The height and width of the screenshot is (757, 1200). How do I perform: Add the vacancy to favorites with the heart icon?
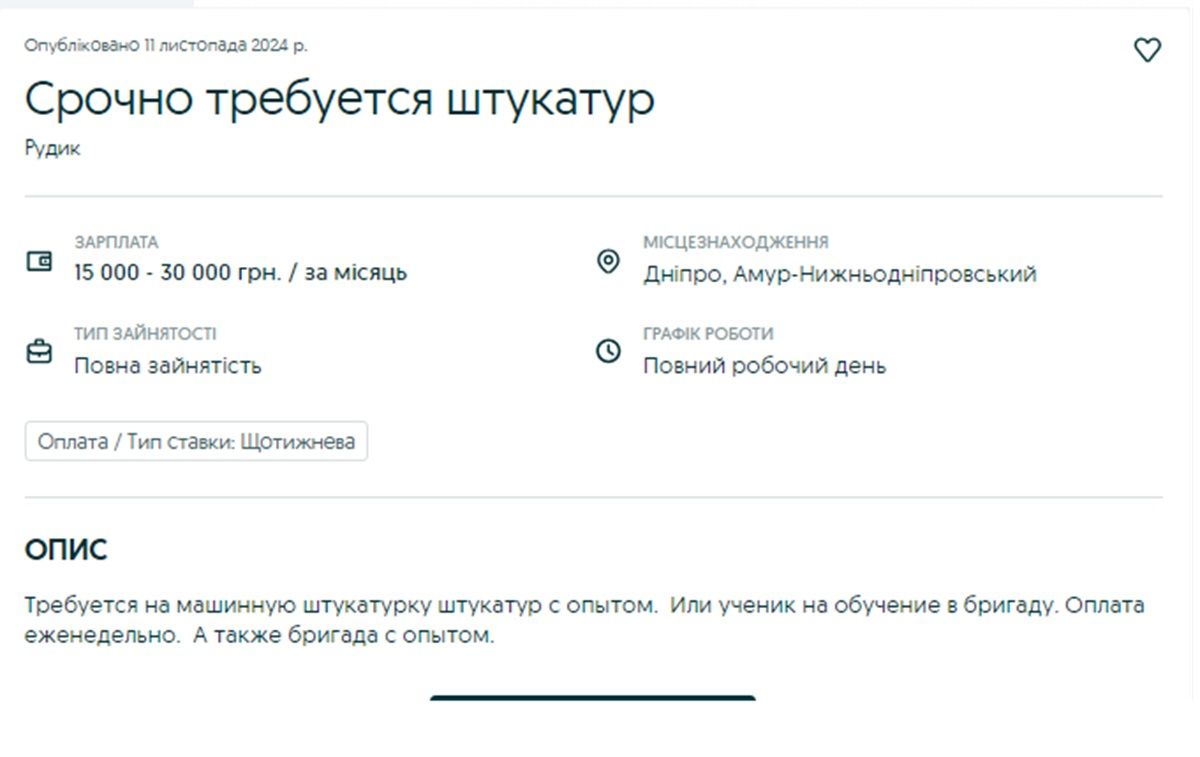[1147, 50]
